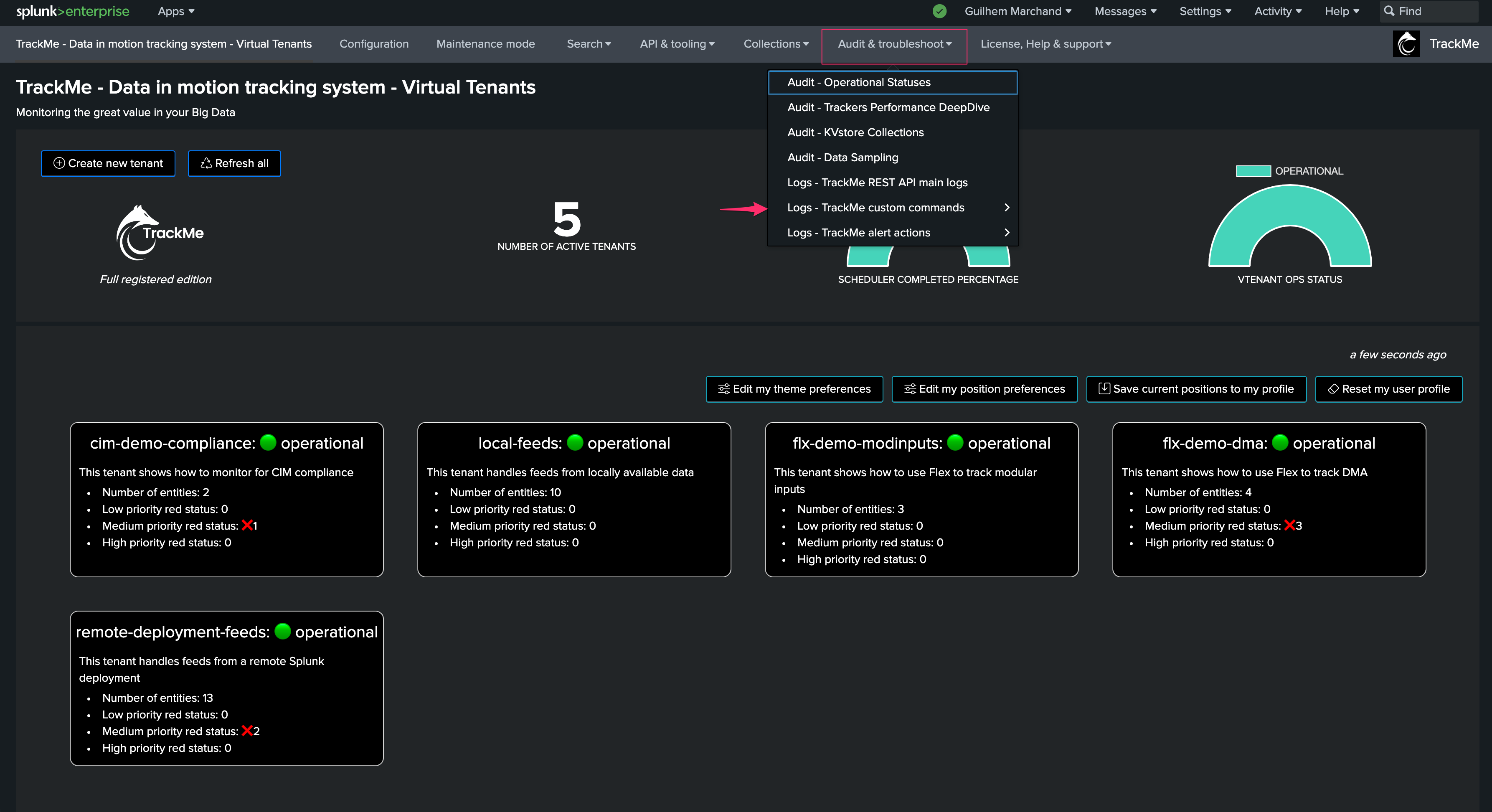Open the Apps dropdown

coord(176,11)
